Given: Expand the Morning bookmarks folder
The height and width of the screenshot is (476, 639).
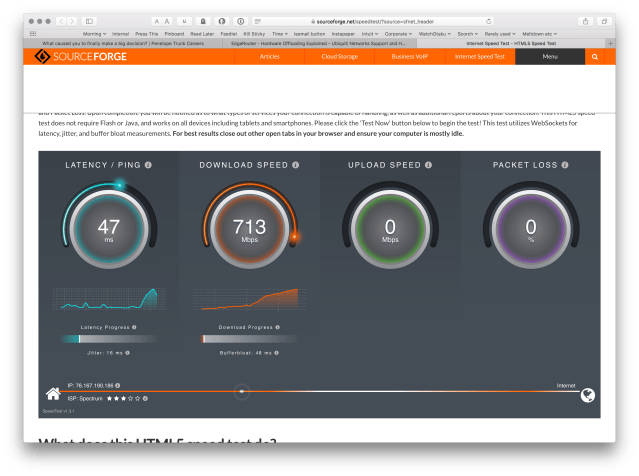Looking at the screenshot, I should tap(95, 33).
